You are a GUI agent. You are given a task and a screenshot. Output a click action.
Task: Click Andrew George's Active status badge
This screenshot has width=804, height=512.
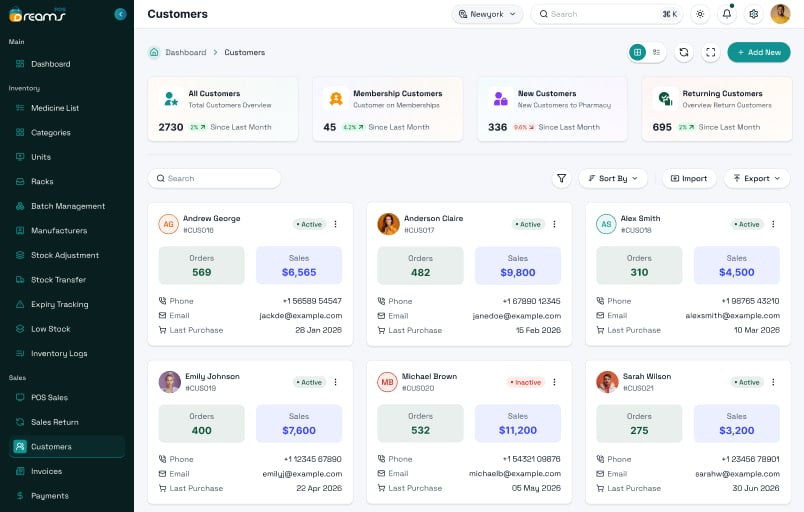tap(309, 224)
